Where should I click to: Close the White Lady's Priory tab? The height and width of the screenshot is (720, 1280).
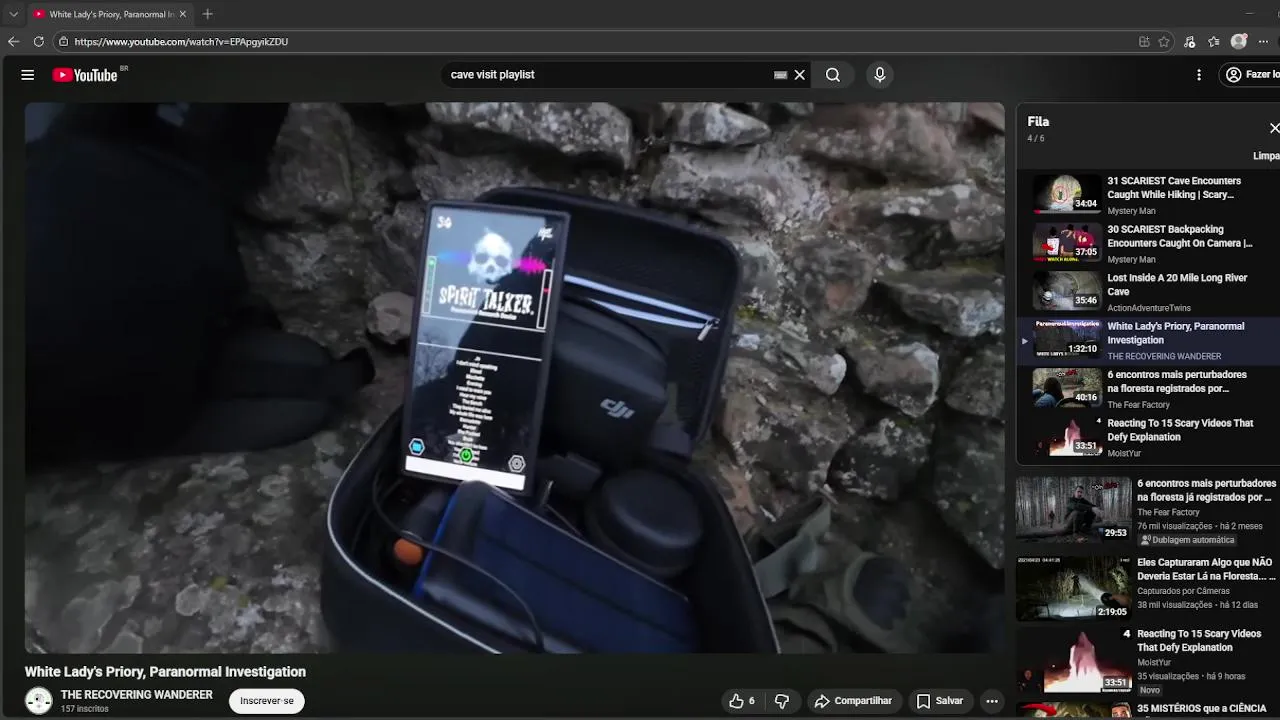point(183,14)
